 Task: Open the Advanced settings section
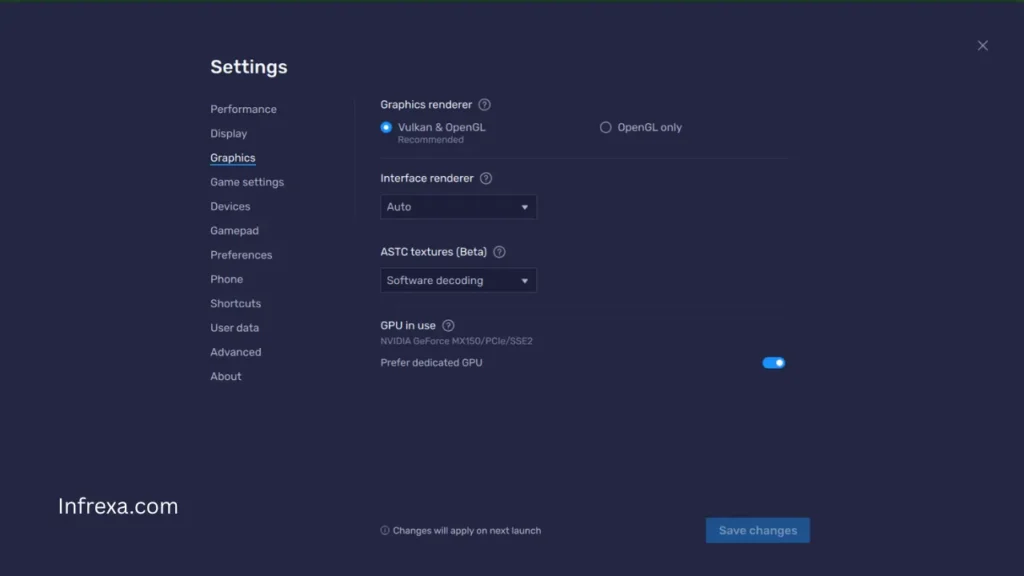pos(235,352)
